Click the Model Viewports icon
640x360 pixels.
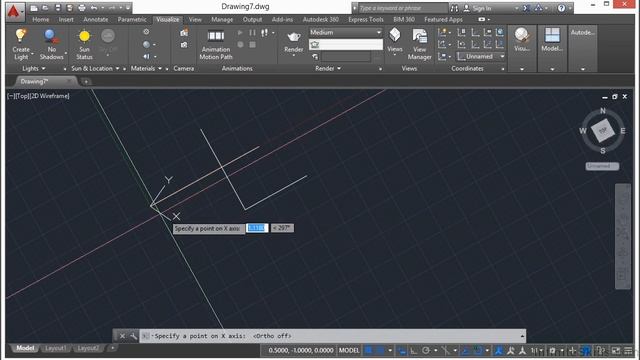click(x=552, y=36)
